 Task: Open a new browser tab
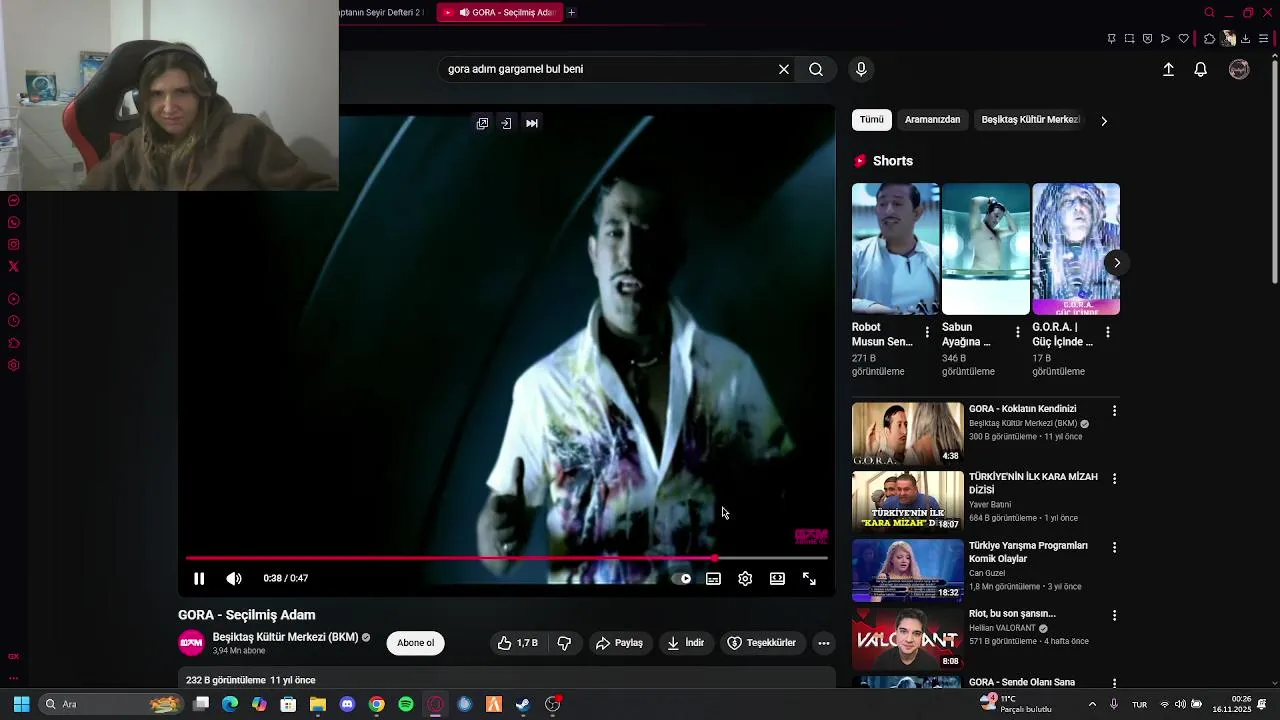(x=571, y=12)
